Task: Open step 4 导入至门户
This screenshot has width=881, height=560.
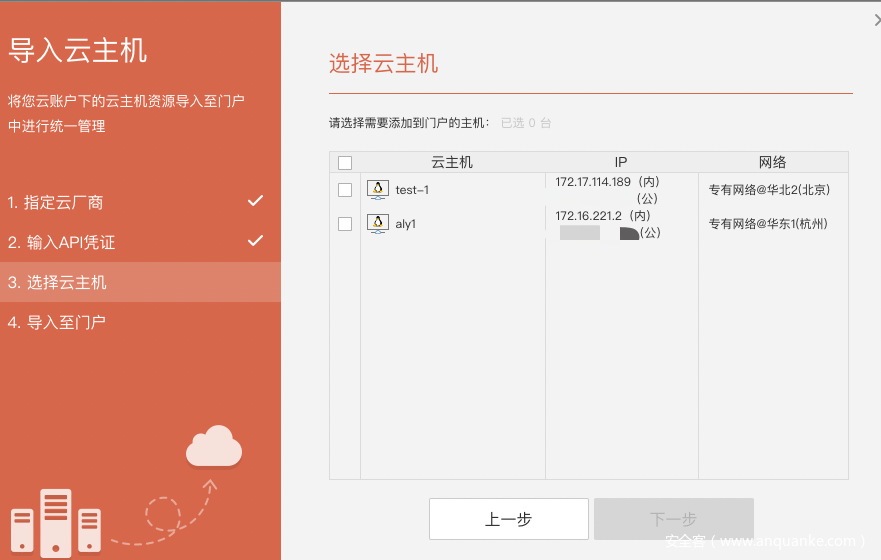Action: (x=57, y=322)
